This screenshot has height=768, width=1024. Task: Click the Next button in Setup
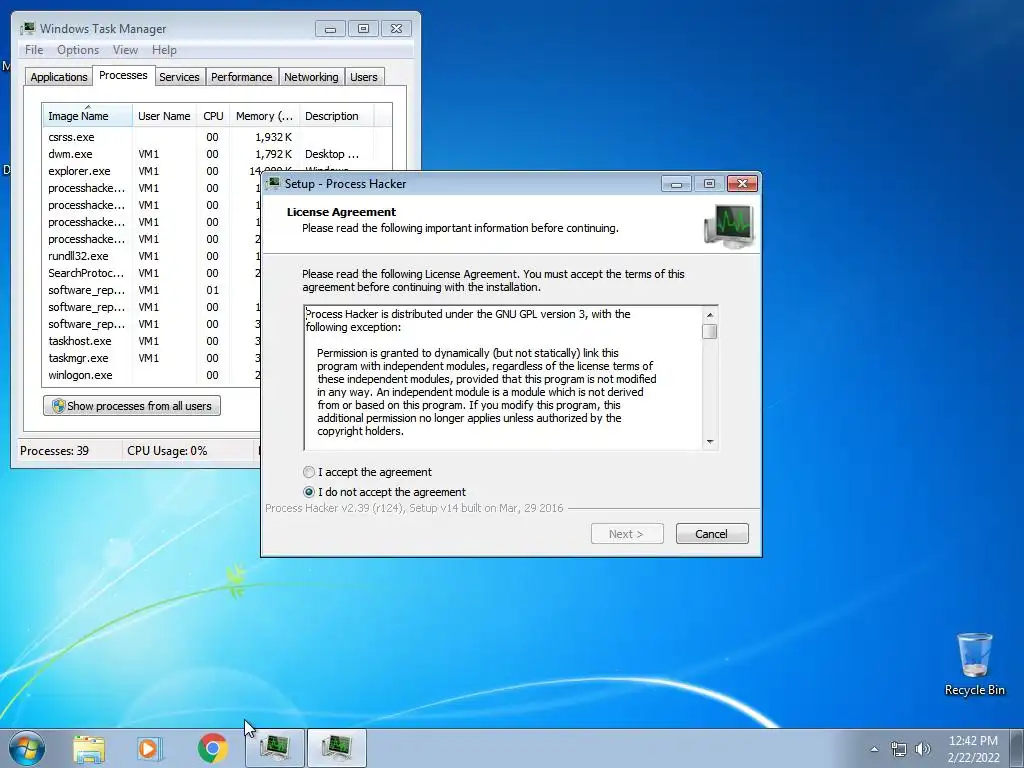627,534
